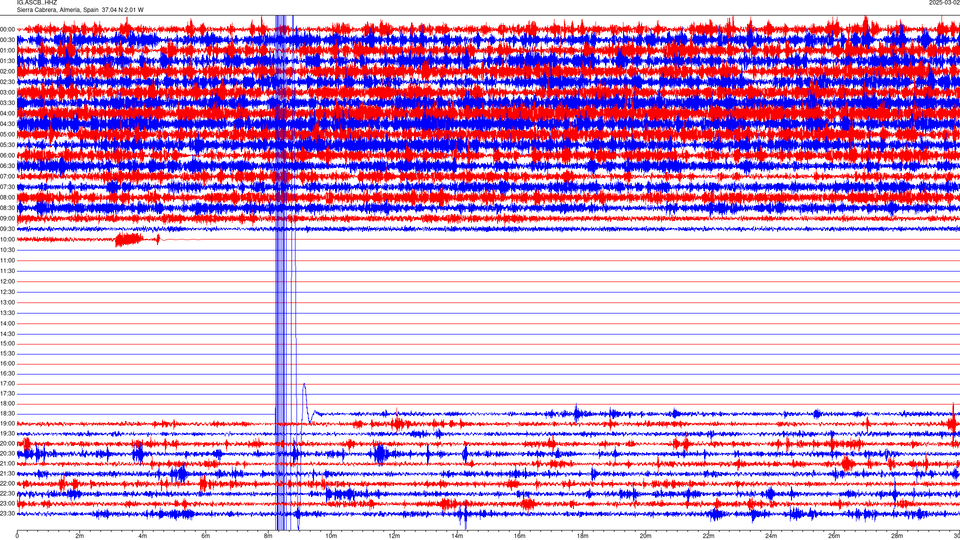Select the 03:30 trace time label
Screen dimensions: 960x540
point(7,103)
